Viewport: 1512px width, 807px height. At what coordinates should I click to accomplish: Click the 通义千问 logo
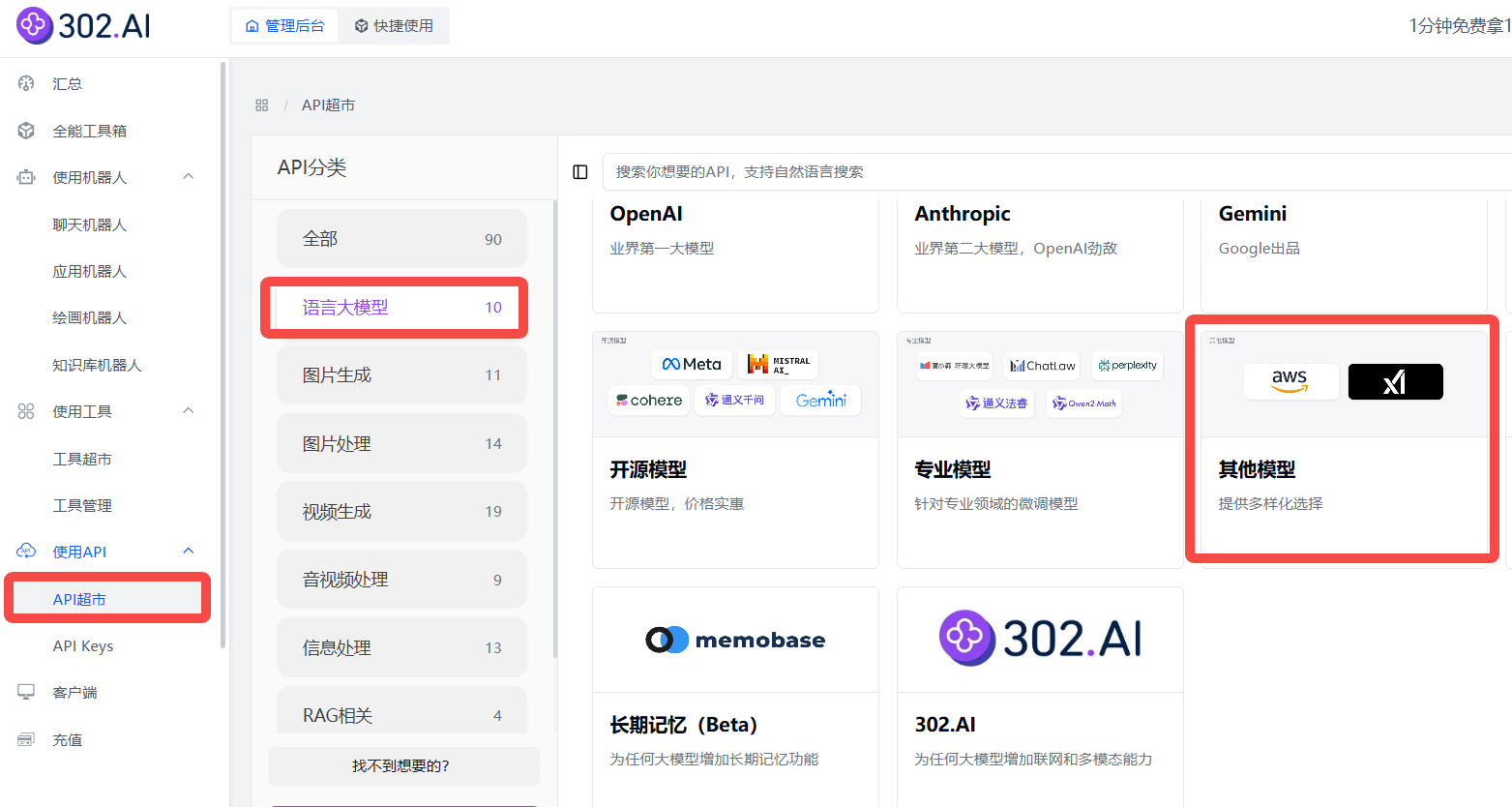click(x=735, y=400)
